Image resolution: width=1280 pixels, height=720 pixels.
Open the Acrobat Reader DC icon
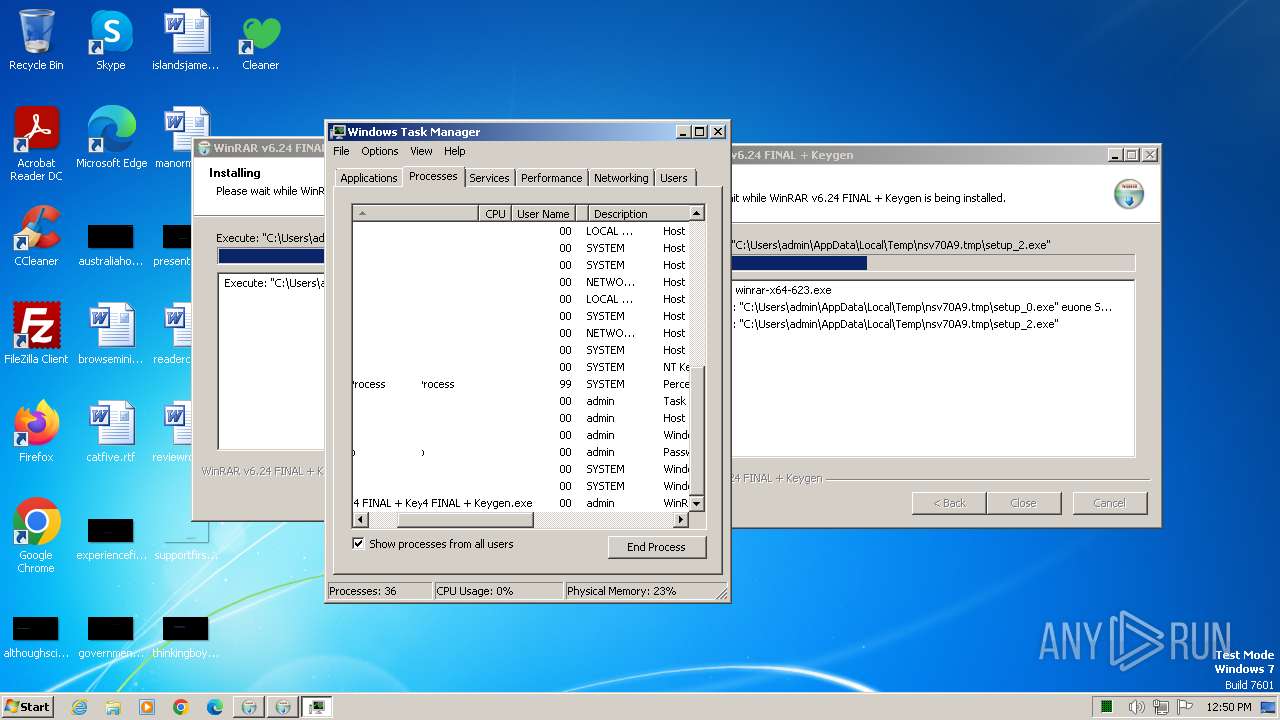coord(36,144)
